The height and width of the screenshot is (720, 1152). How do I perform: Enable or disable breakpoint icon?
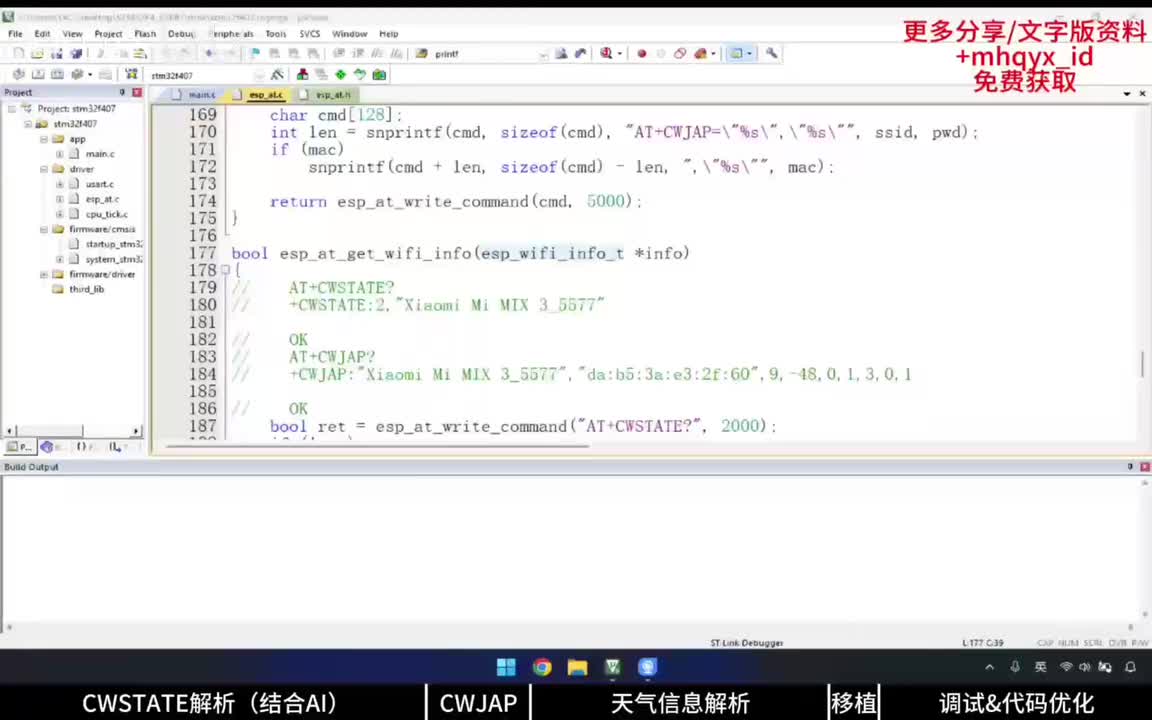pyautogui.click(x=660, y=54)
